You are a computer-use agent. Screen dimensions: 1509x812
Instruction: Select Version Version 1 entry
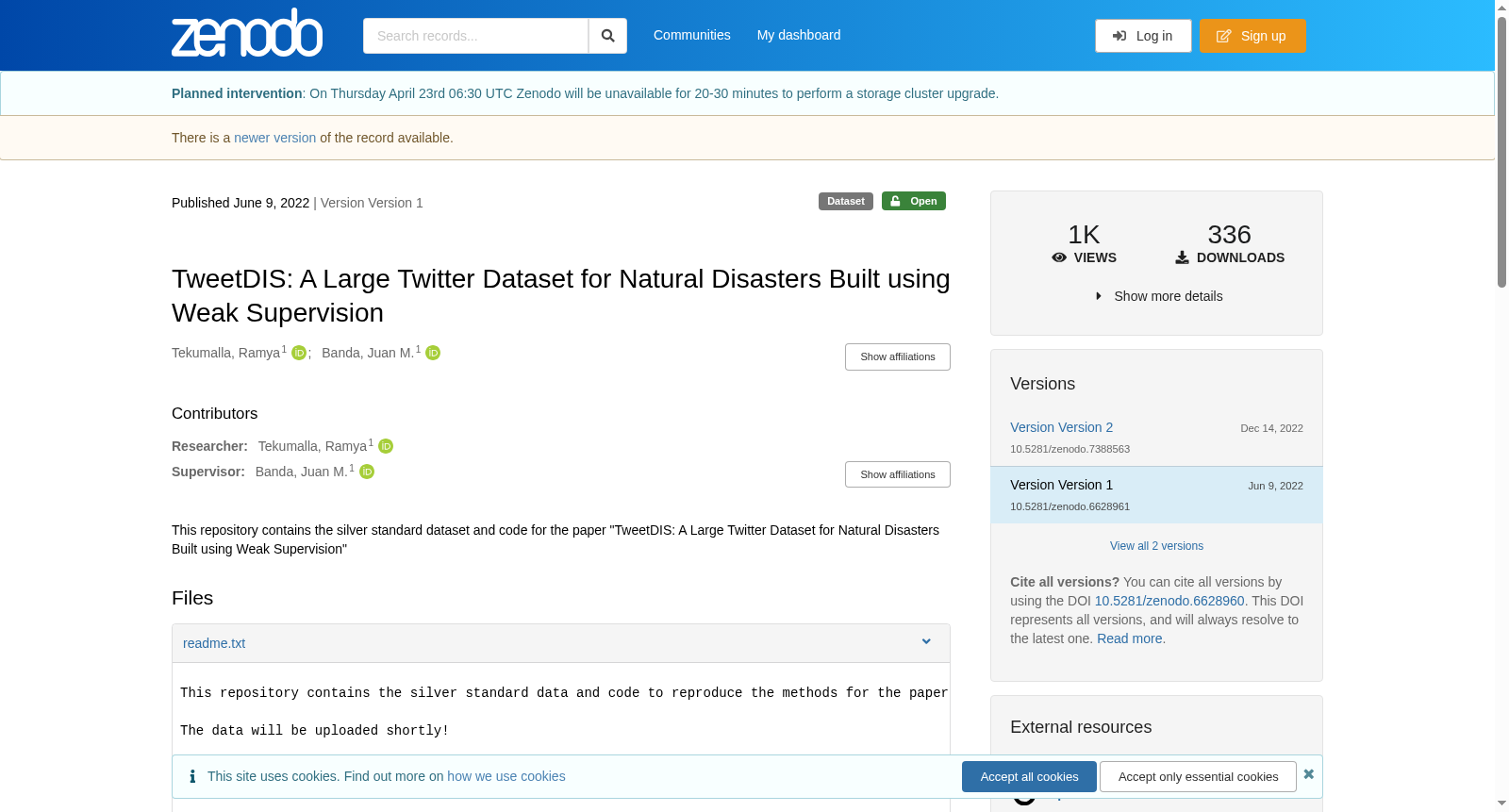point(1156,495)
